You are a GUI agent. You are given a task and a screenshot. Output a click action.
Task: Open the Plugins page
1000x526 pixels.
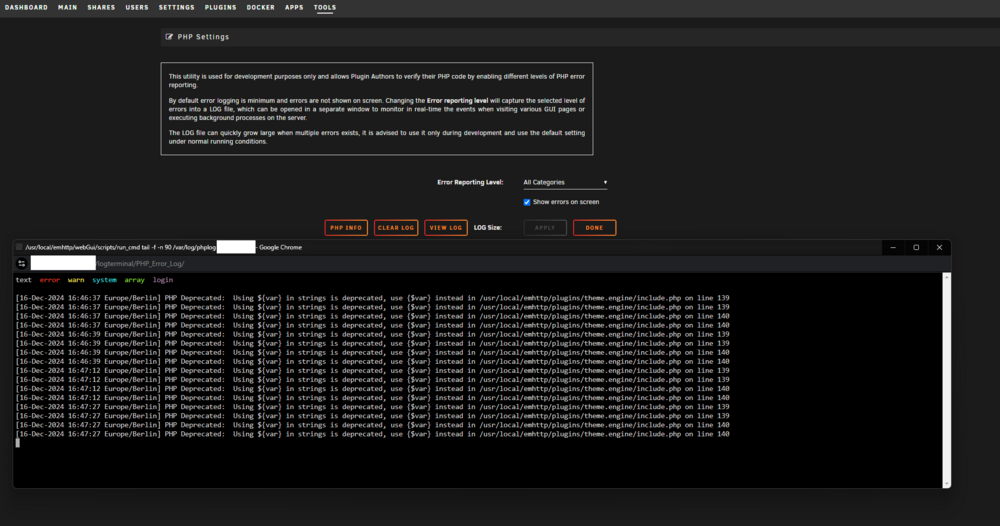point(221,8)
